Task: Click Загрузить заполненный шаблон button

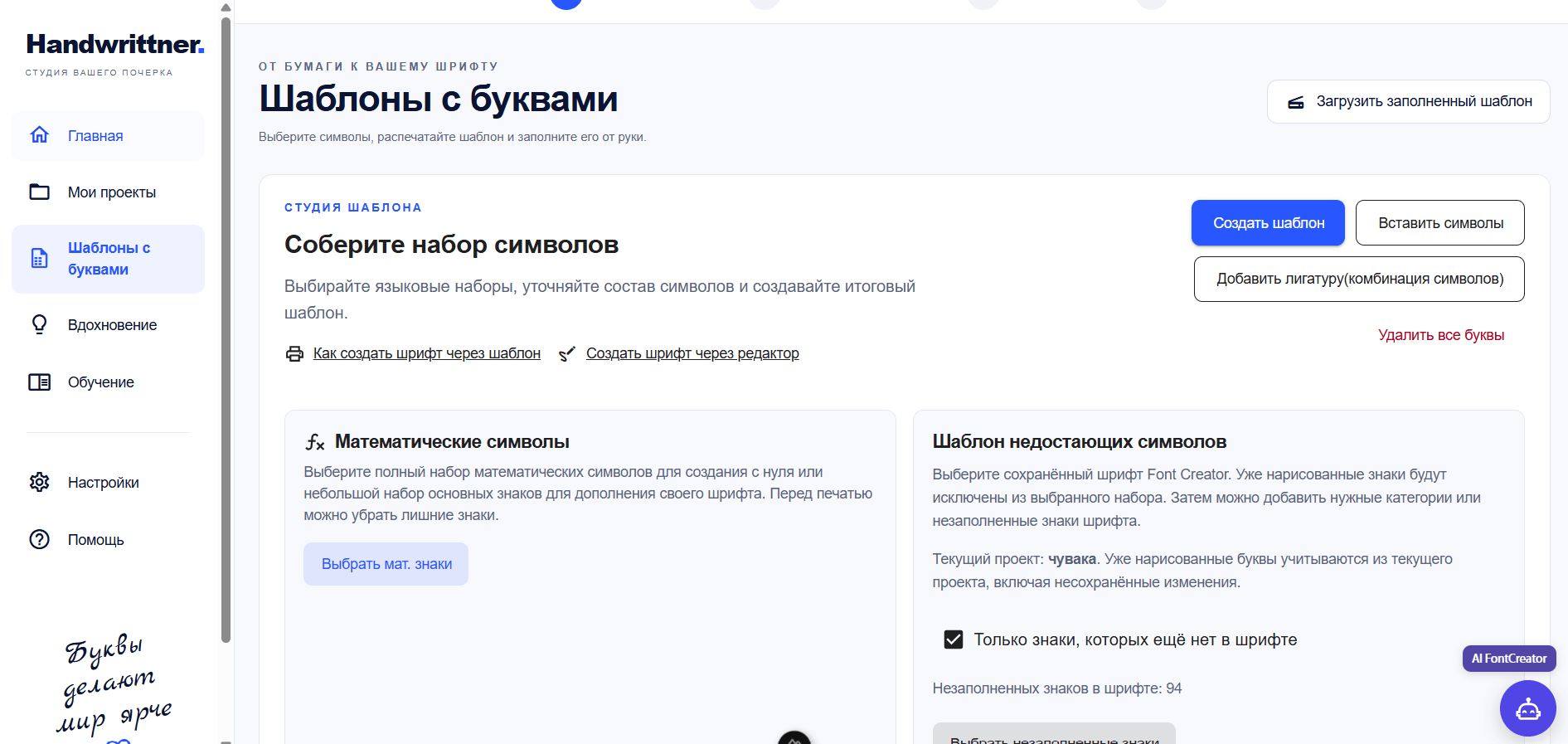Action: [x=1408, y=101]
